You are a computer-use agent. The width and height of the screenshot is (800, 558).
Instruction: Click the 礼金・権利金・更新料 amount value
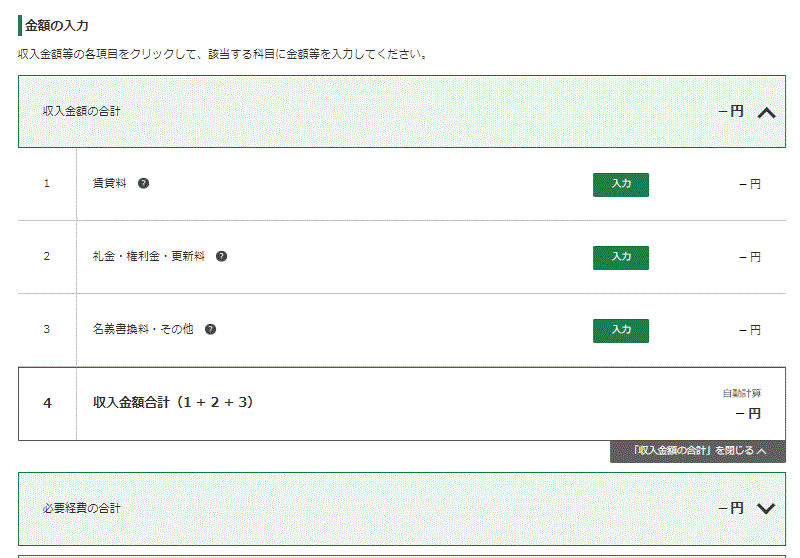point(750,257)
